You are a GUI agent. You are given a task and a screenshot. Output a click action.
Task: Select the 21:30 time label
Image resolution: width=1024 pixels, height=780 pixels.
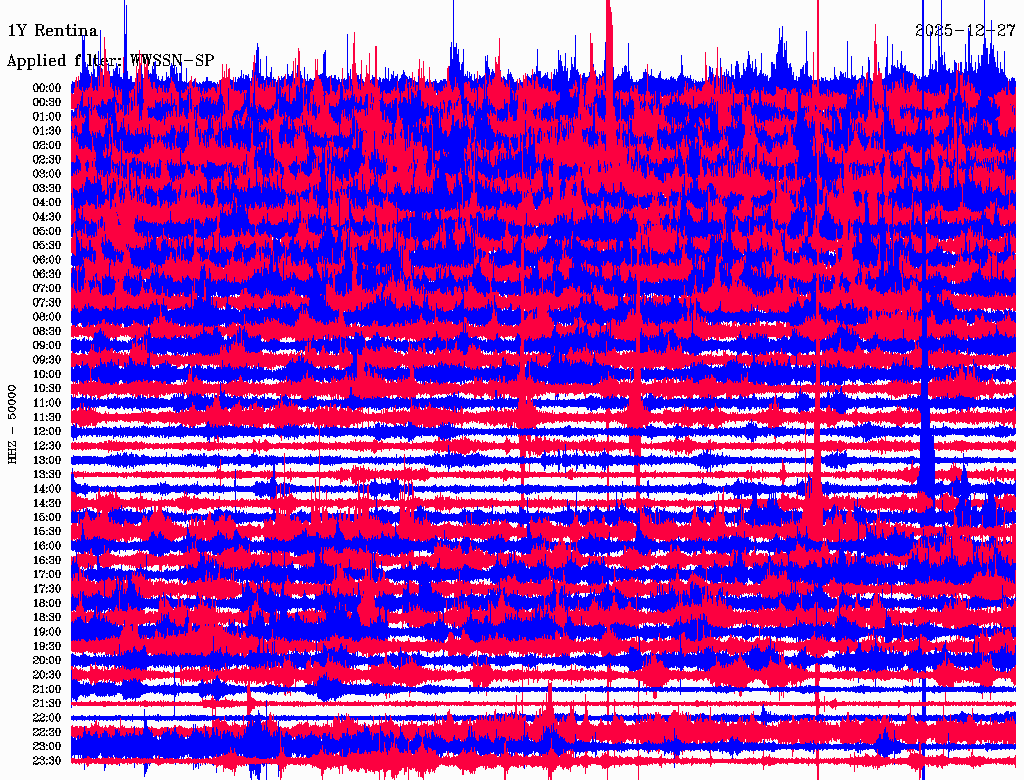(47, 704)
